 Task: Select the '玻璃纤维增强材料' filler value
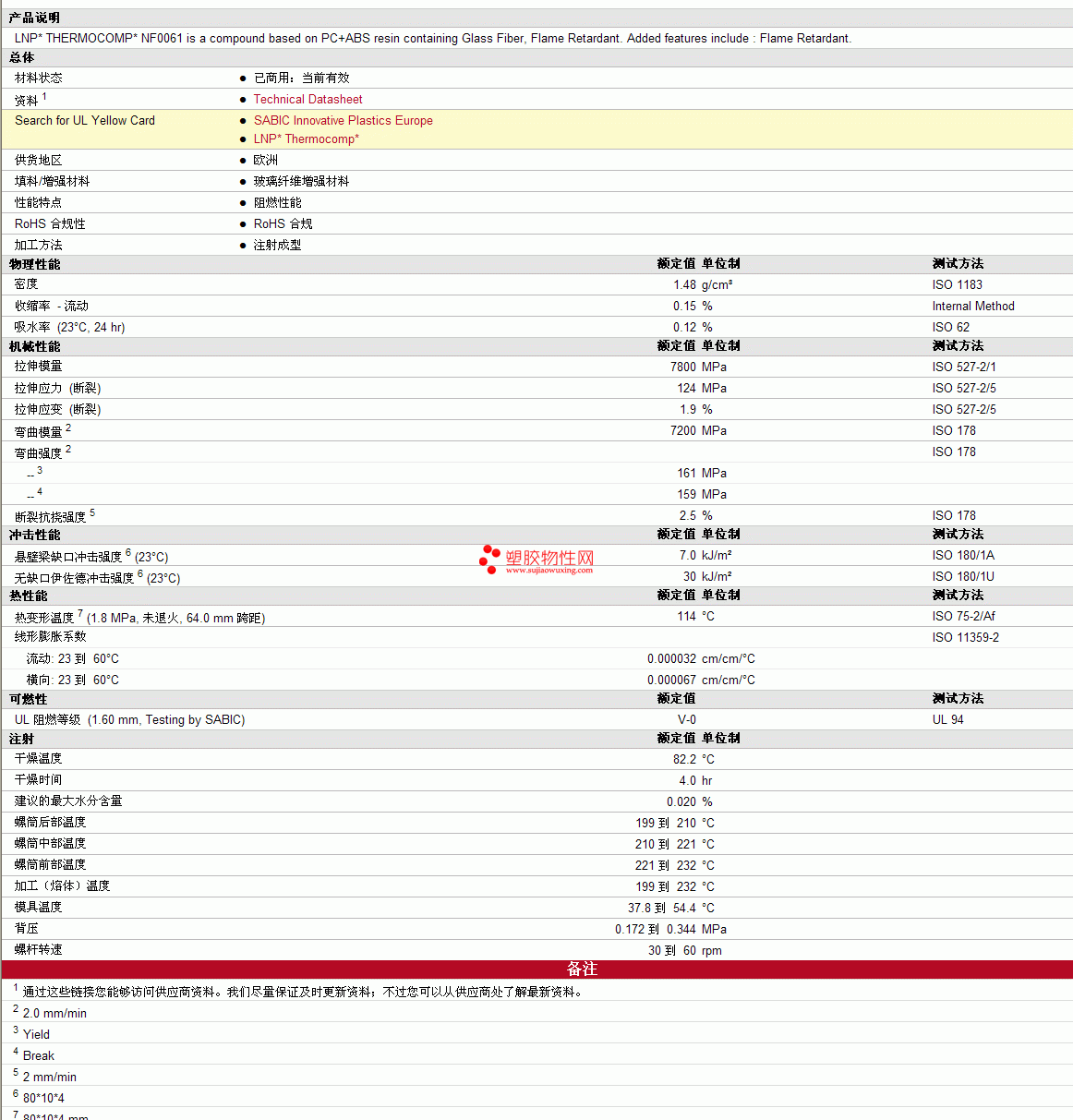tap(301, 182)
